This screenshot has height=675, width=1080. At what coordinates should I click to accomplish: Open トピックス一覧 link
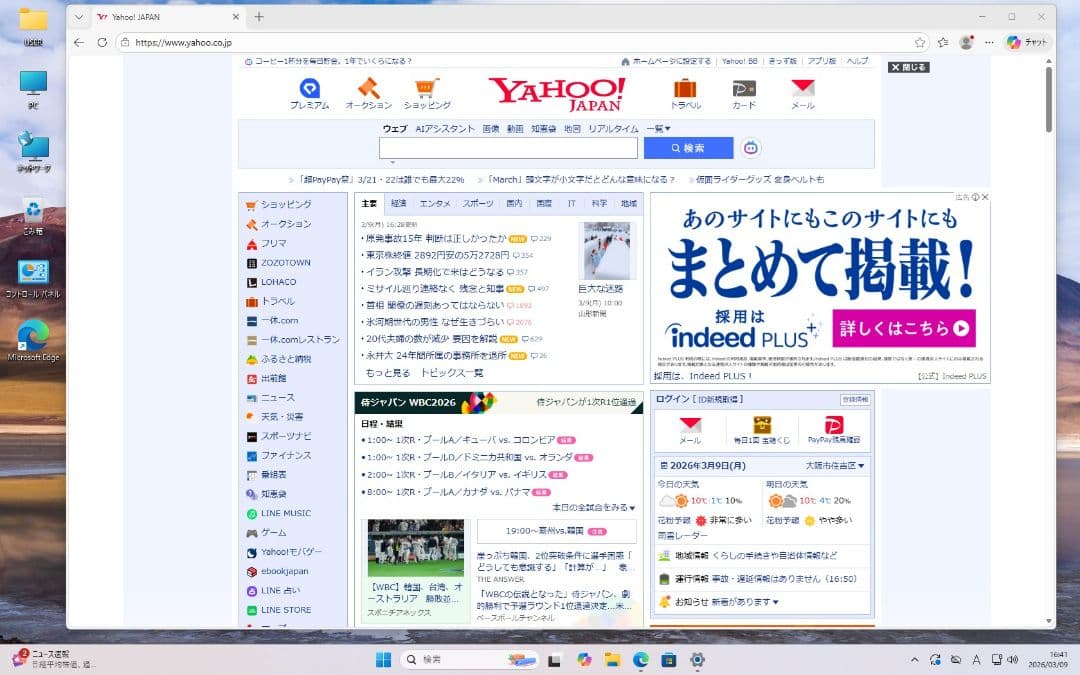(x=452, y=373)
